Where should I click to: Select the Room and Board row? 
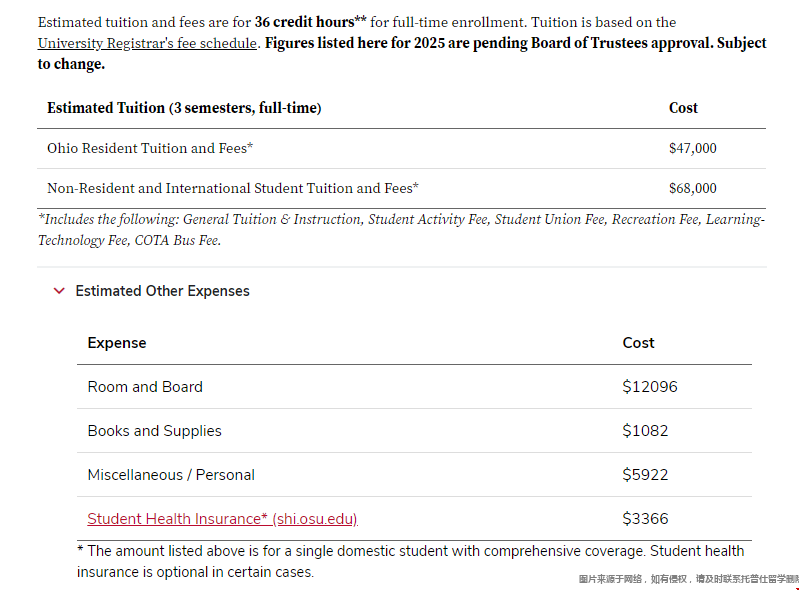[x=414, y=387]
